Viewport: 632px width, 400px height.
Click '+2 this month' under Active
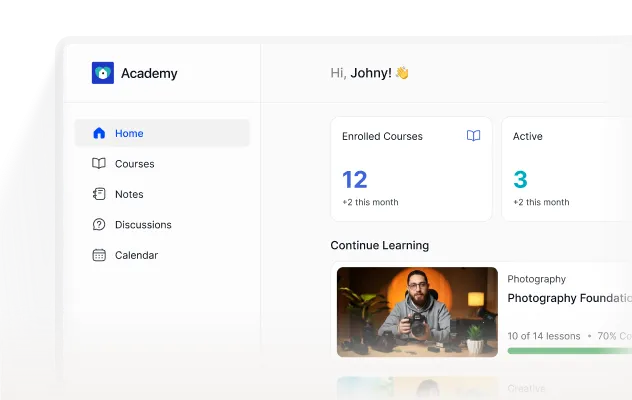541,202
